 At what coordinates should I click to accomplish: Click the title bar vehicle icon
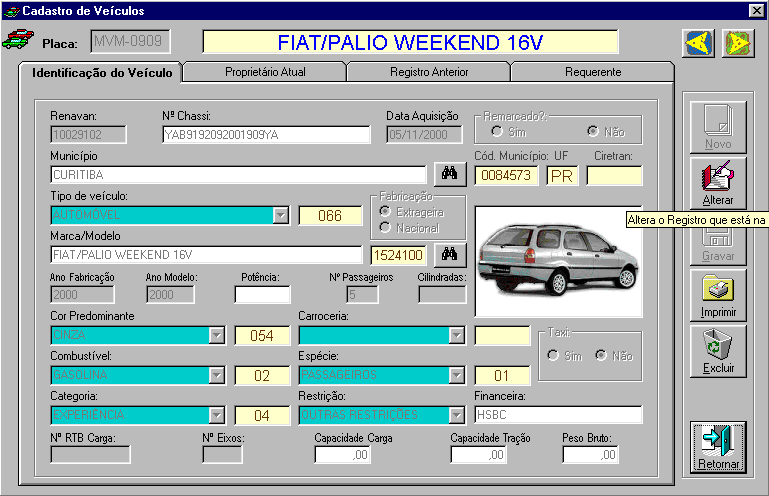[x=11, y=11]
